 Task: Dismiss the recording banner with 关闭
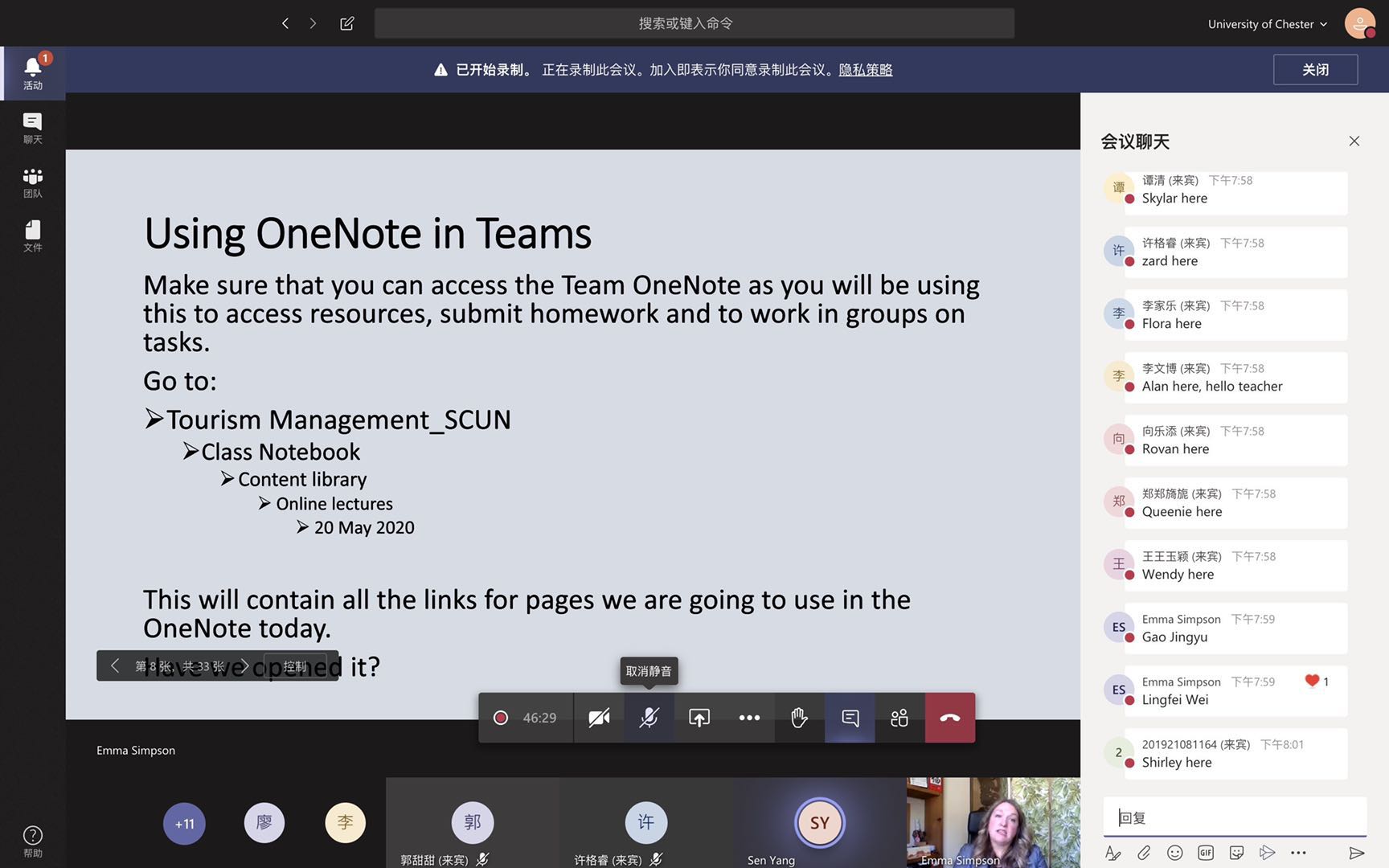[x=1315, y=70]
